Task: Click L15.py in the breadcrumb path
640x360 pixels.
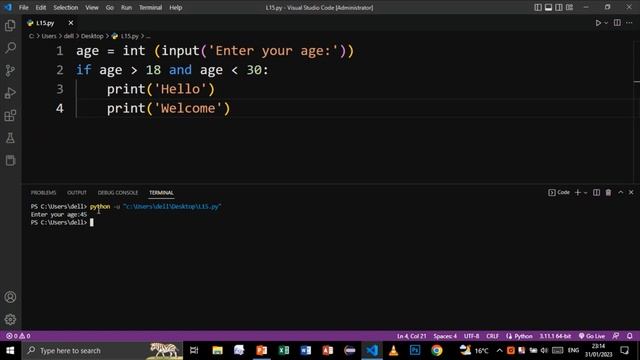Action: click(x=130, y=36)
